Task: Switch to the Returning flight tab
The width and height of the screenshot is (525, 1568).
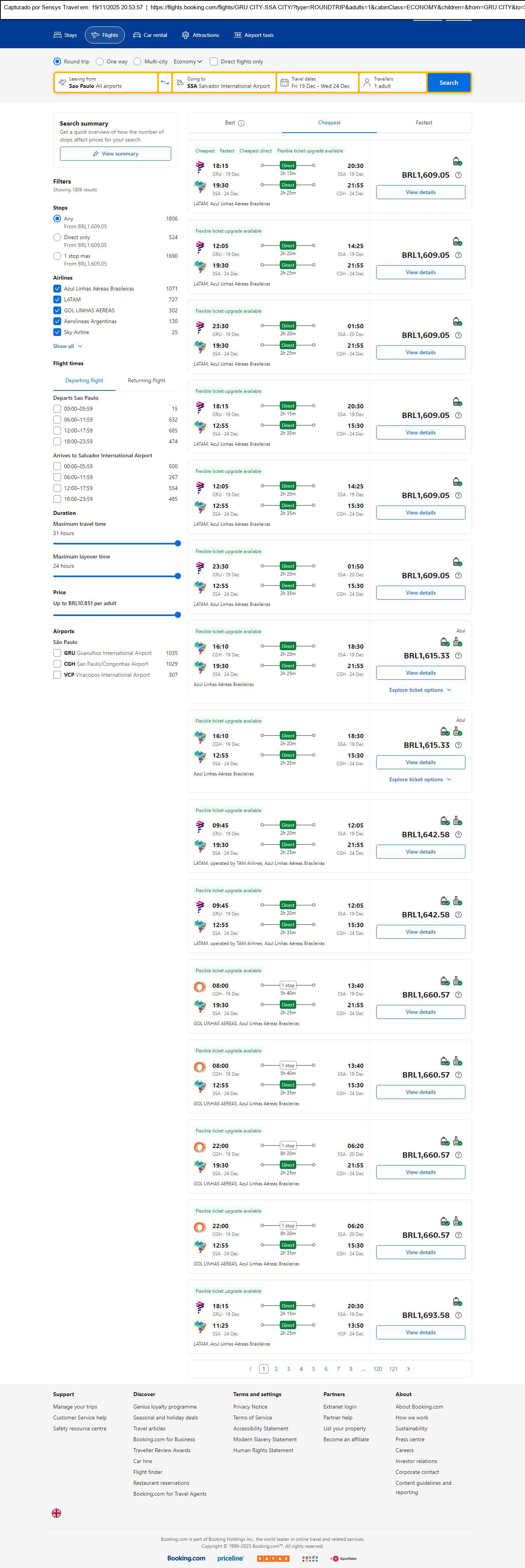Action: click(146, 380)
